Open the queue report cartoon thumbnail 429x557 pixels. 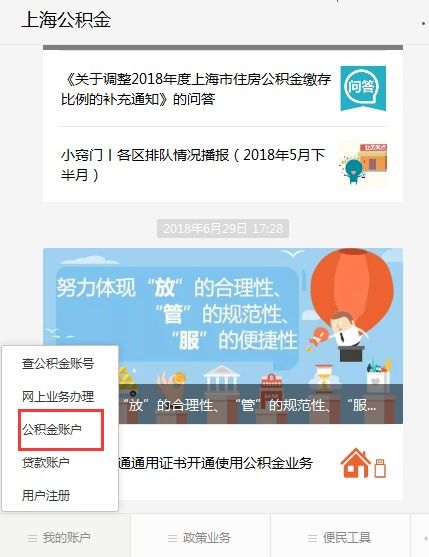point(363,164)
